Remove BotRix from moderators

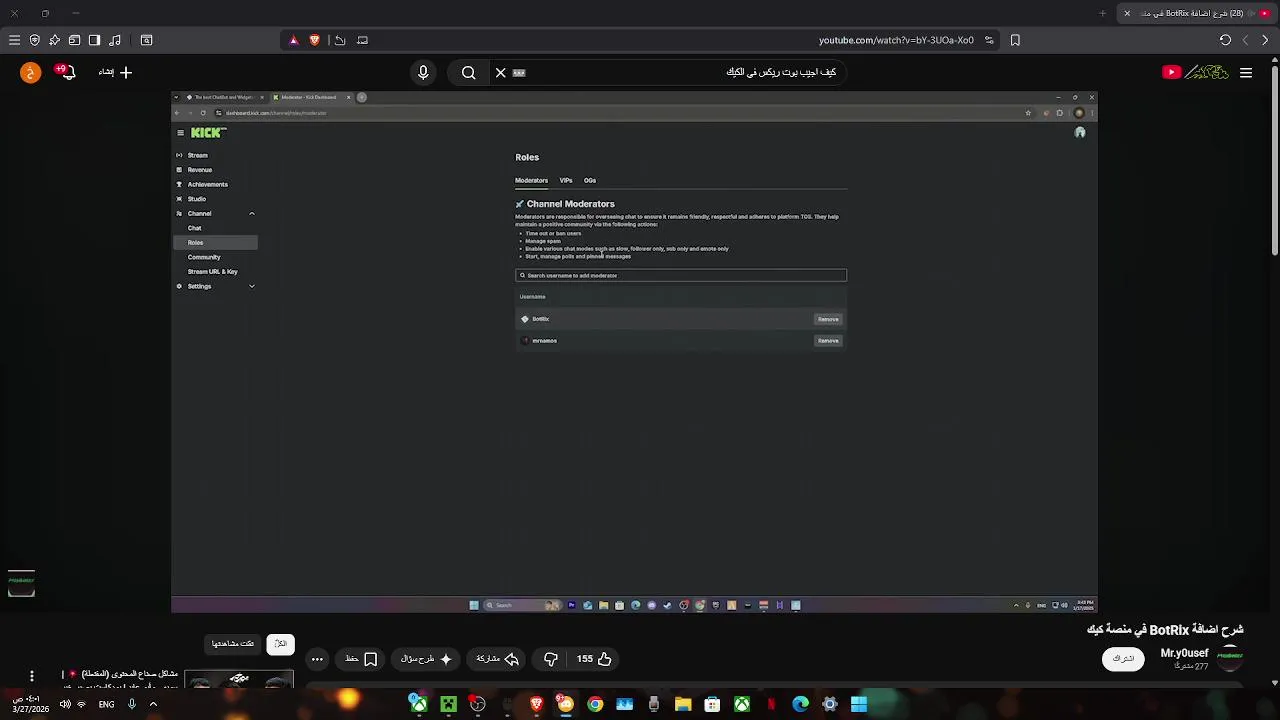(828, 319)
